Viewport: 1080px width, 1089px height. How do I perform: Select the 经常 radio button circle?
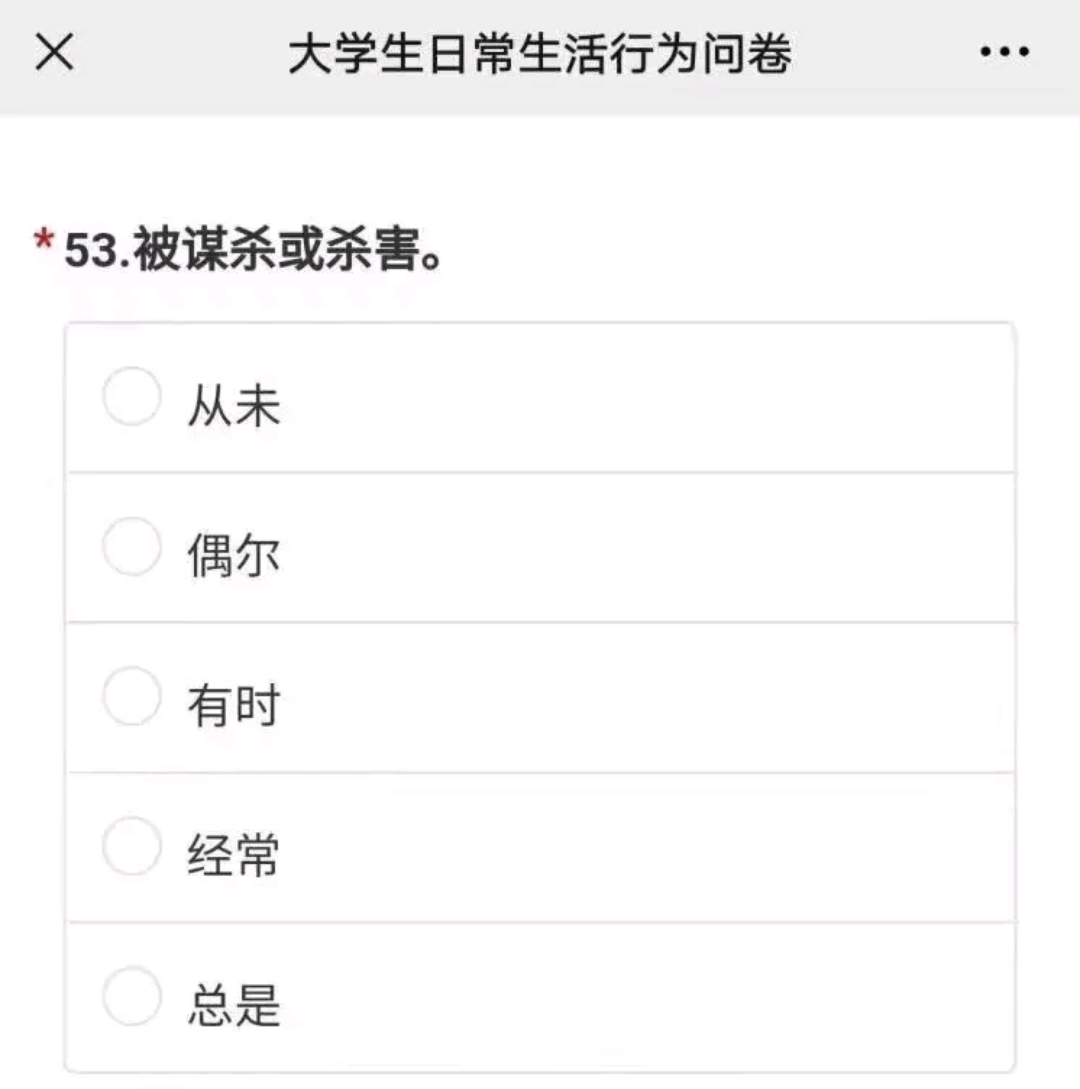(131, 847)
